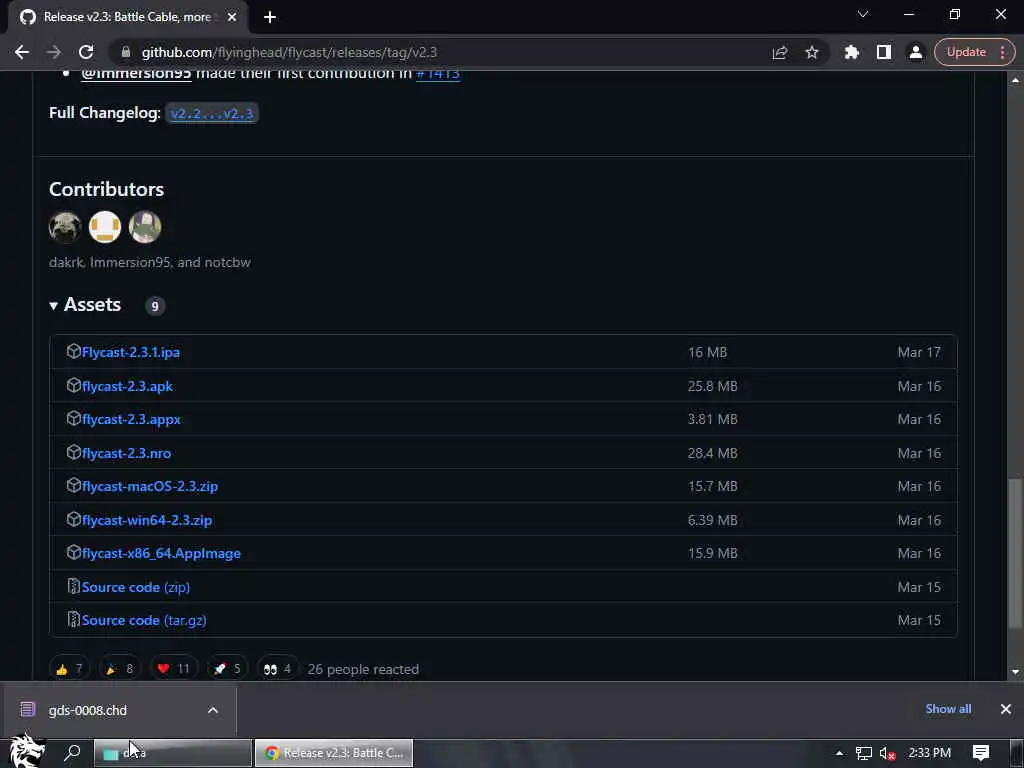1024x768 pixels.
Task: Open dakrk contributor avatar
Action: click(x=65, y=227)
